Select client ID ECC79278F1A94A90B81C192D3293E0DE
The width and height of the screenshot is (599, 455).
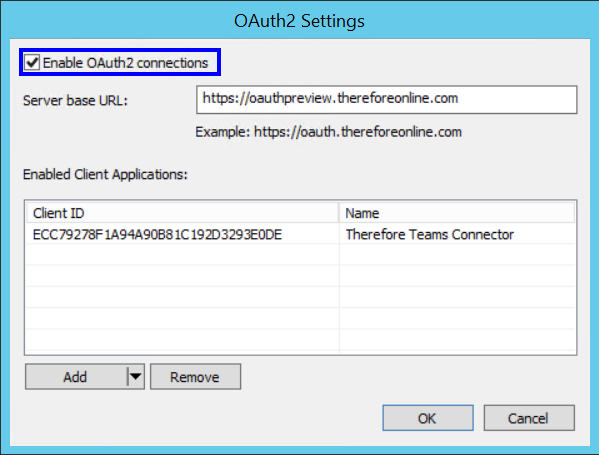coord(157,234)
